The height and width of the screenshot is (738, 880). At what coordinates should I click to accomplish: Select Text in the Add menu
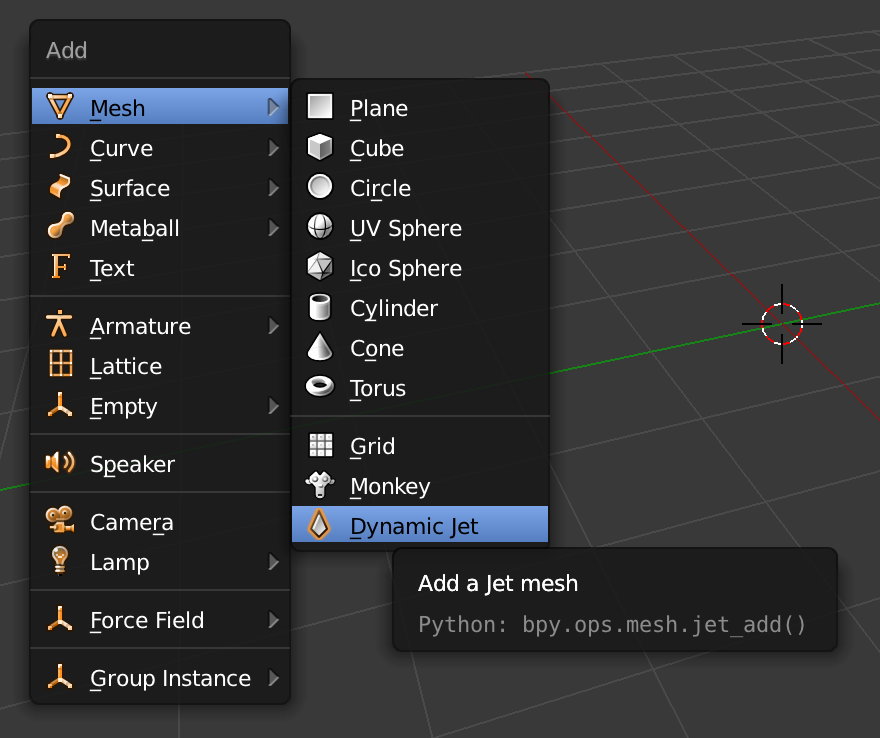coord(110,267)
